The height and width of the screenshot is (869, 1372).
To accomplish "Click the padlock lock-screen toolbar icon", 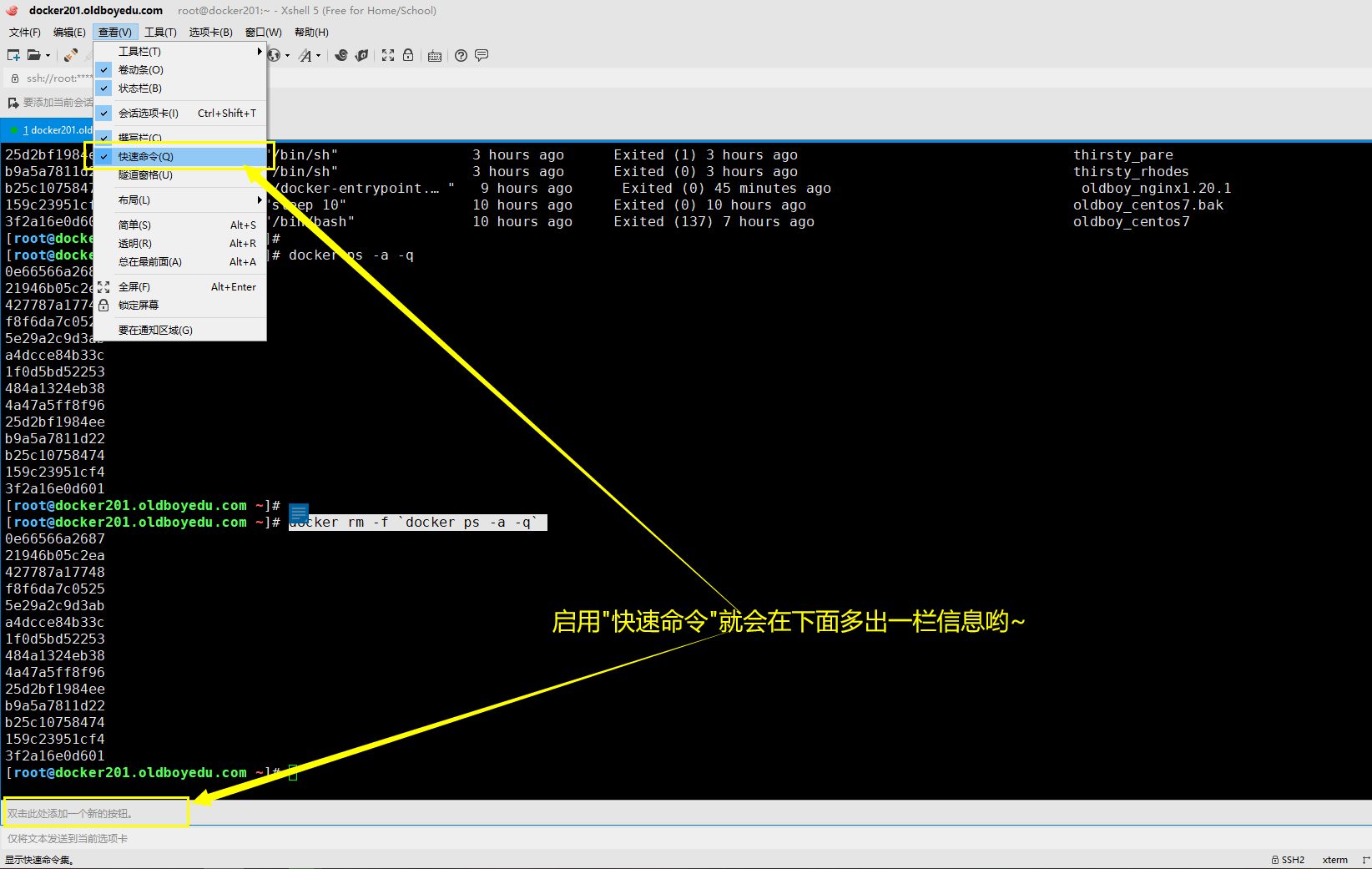I will click(x=408, y=55).
